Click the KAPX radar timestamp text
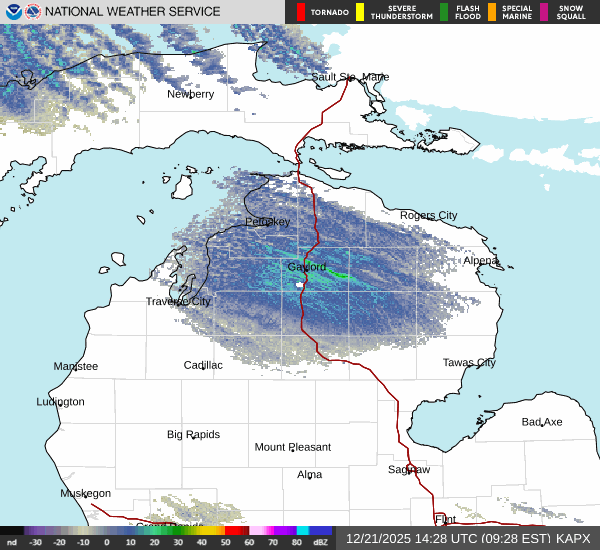Image resolution: width=600 pixels, height=550 pixels. point(468,538)
